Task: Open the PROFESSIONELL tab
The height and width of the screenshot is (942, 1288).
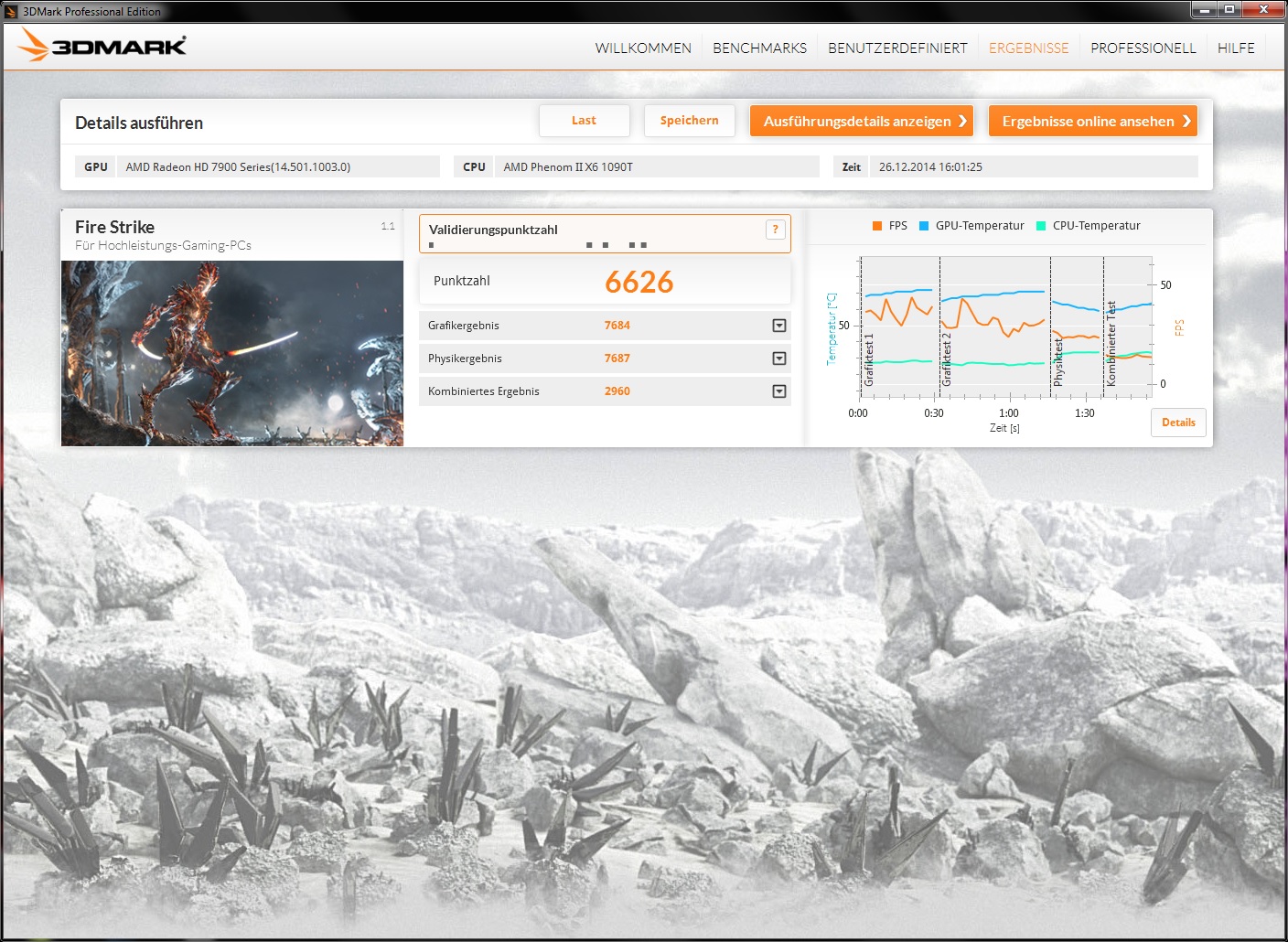Action: coord(1143,48)
